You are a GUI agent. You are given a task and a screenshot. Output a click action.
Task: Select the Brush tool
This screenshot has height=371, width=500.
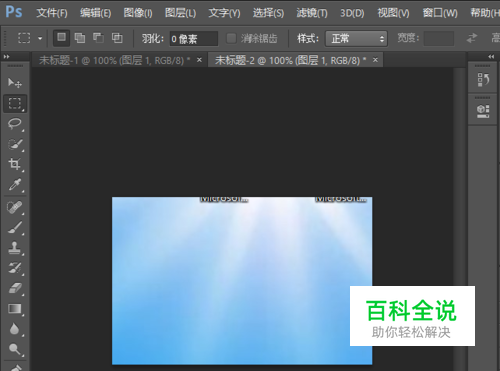15,228
